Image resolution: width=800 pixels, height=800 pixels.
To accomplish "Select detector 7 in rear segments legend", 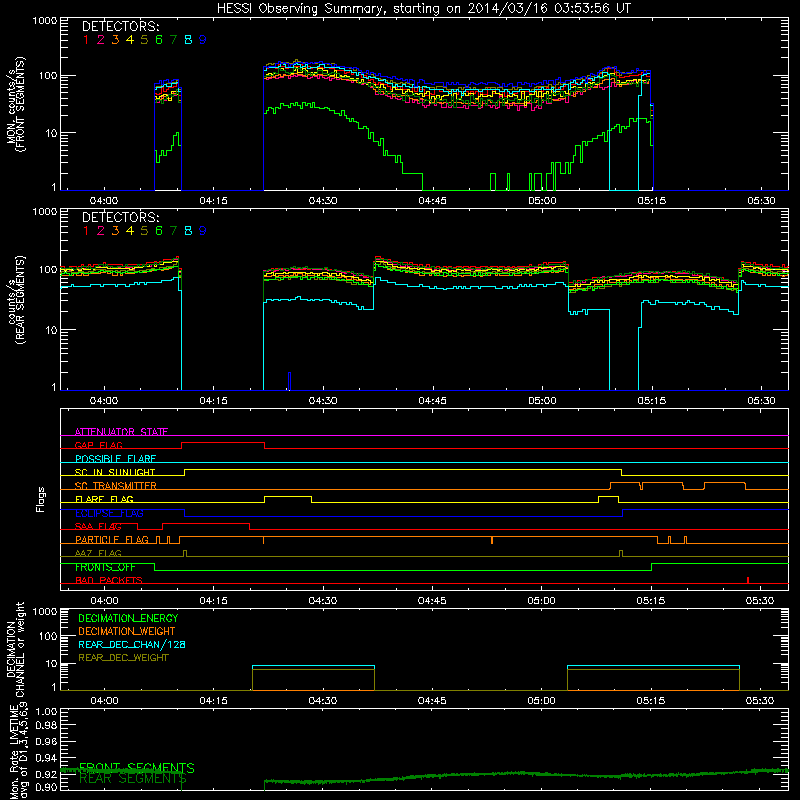I will tap(173, 231).
